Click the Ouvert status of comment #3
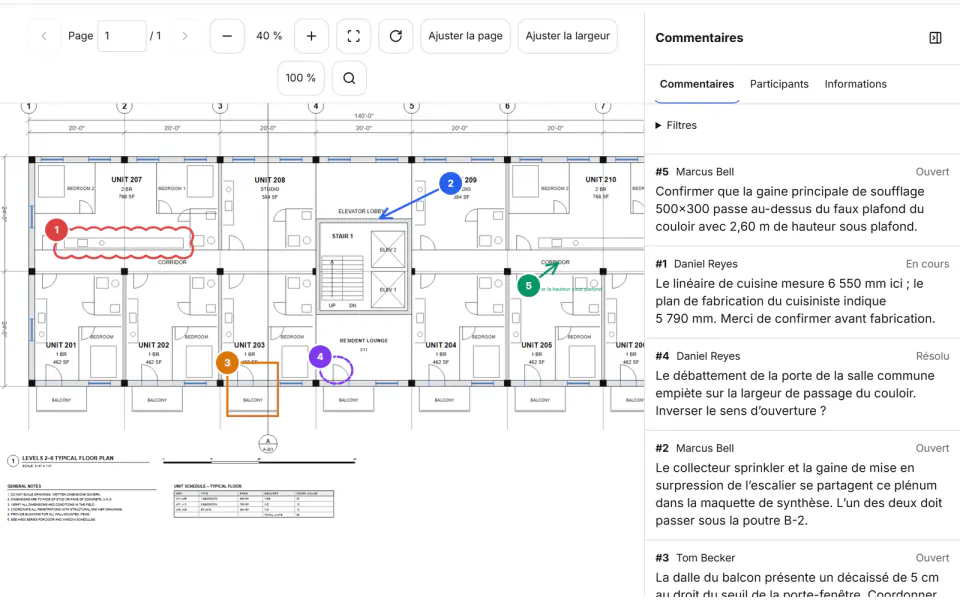This screenshot has width=960, height=600. 932,558
